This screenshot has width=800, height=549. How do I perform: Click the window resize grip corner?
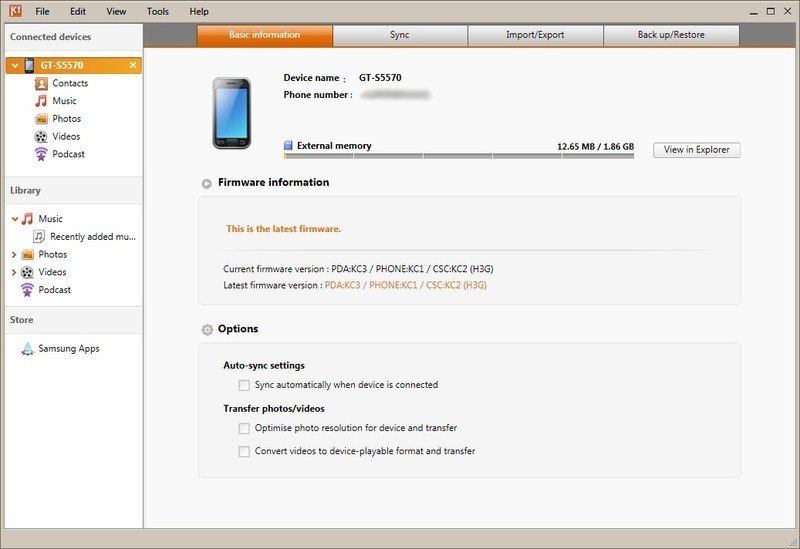coord(793,542)
